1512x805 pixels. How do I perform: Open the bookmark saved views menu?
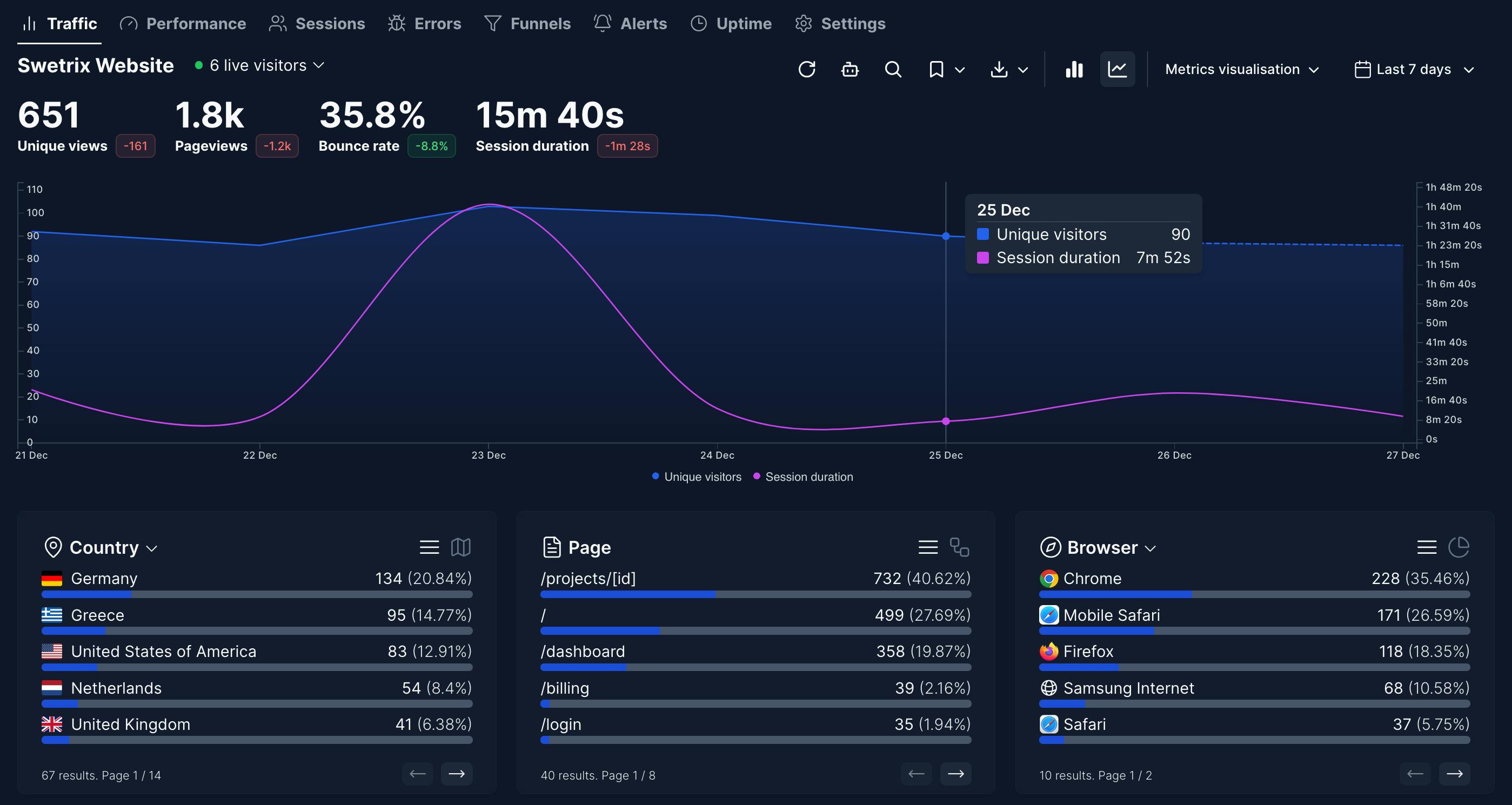point(946,69)
